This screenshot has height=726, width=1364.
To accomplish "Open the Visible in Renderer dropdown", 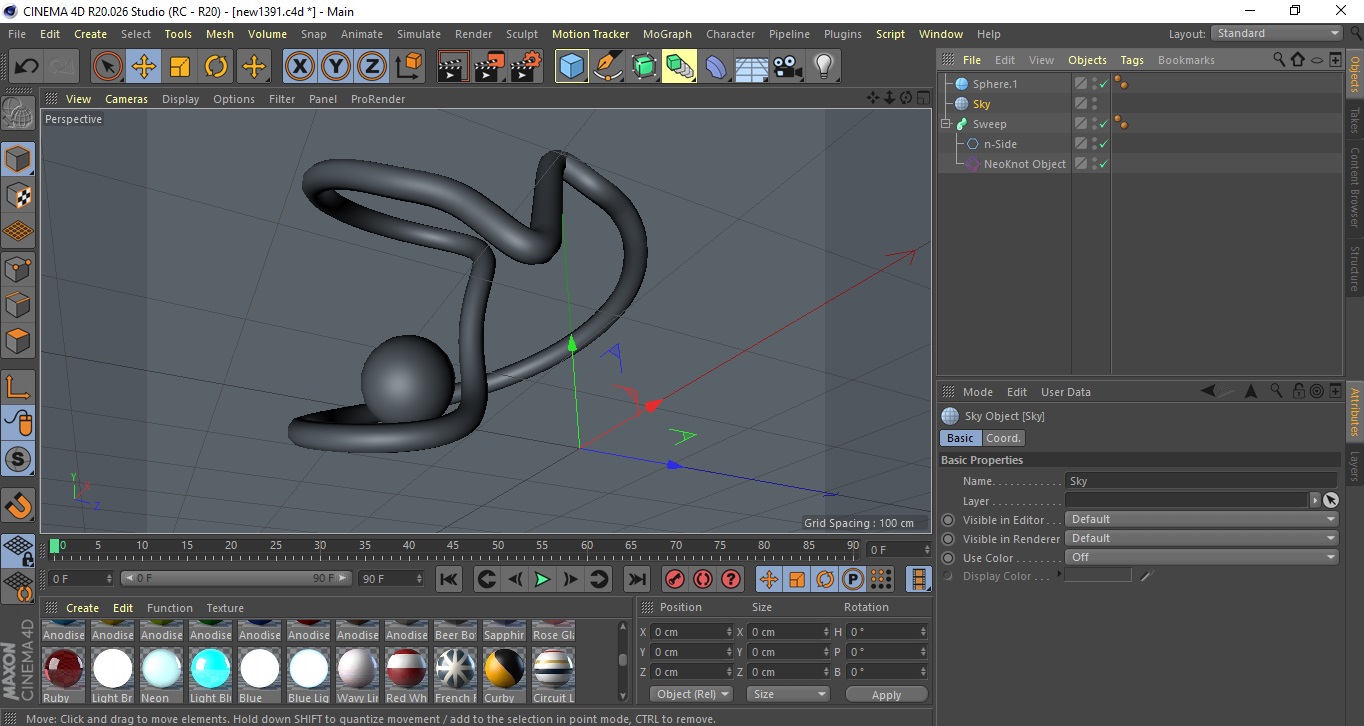I will pos(1201,538).
